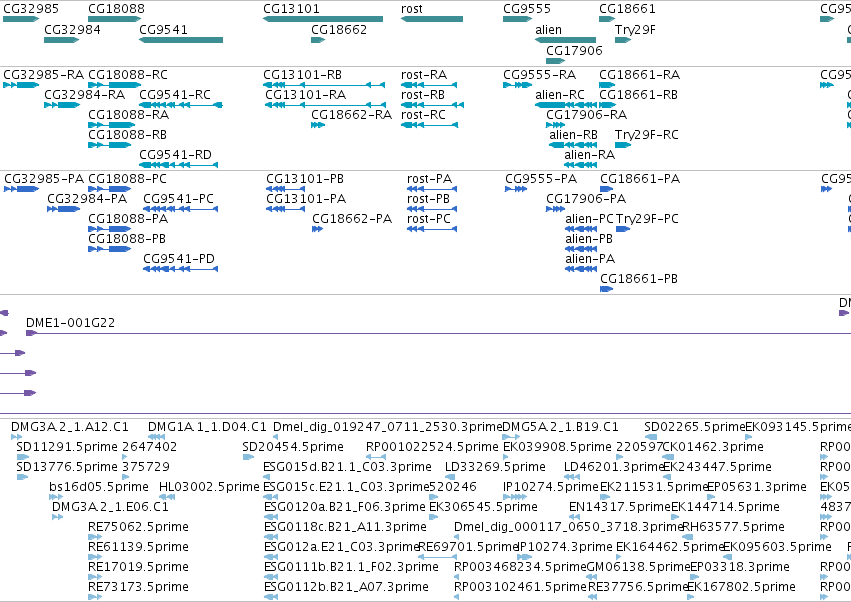Click the teal CG9541 gene bar
851x602 pixels.
tap(181, 40)
